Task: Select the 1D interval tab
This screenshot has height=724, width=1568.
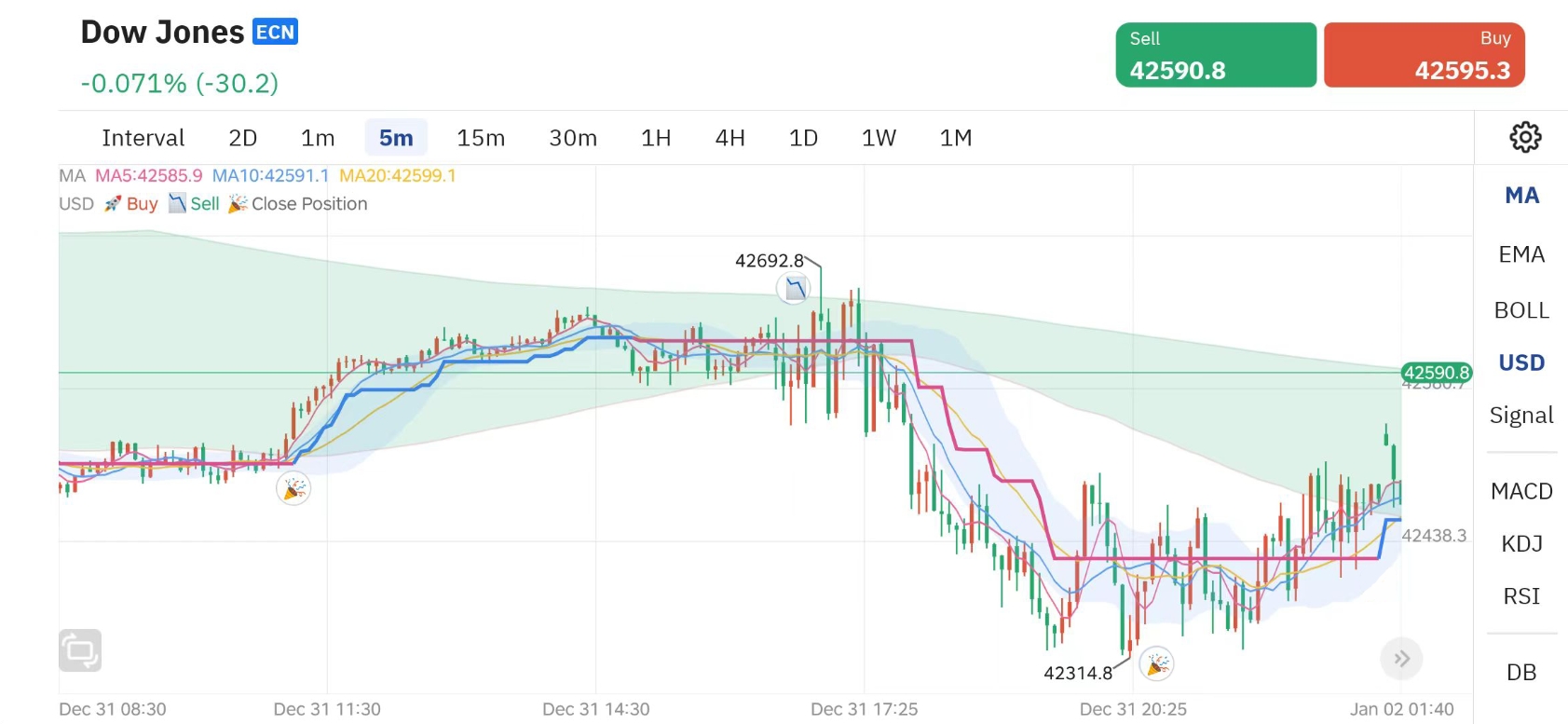Action: [x=803, y=138]
